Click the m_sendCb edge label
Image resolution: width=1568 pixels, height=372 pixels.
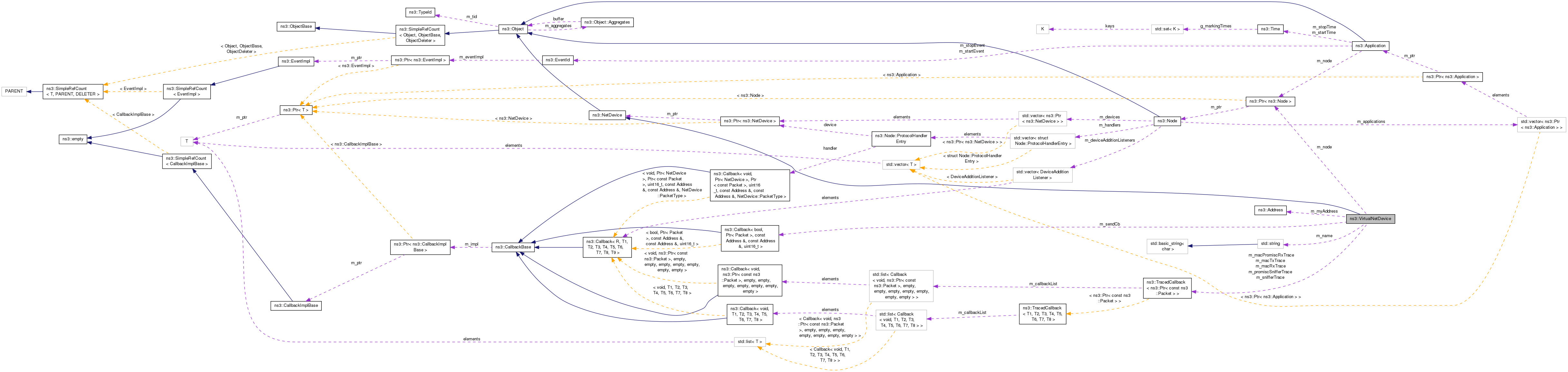pyautogui.click(x=1110, y=224)
